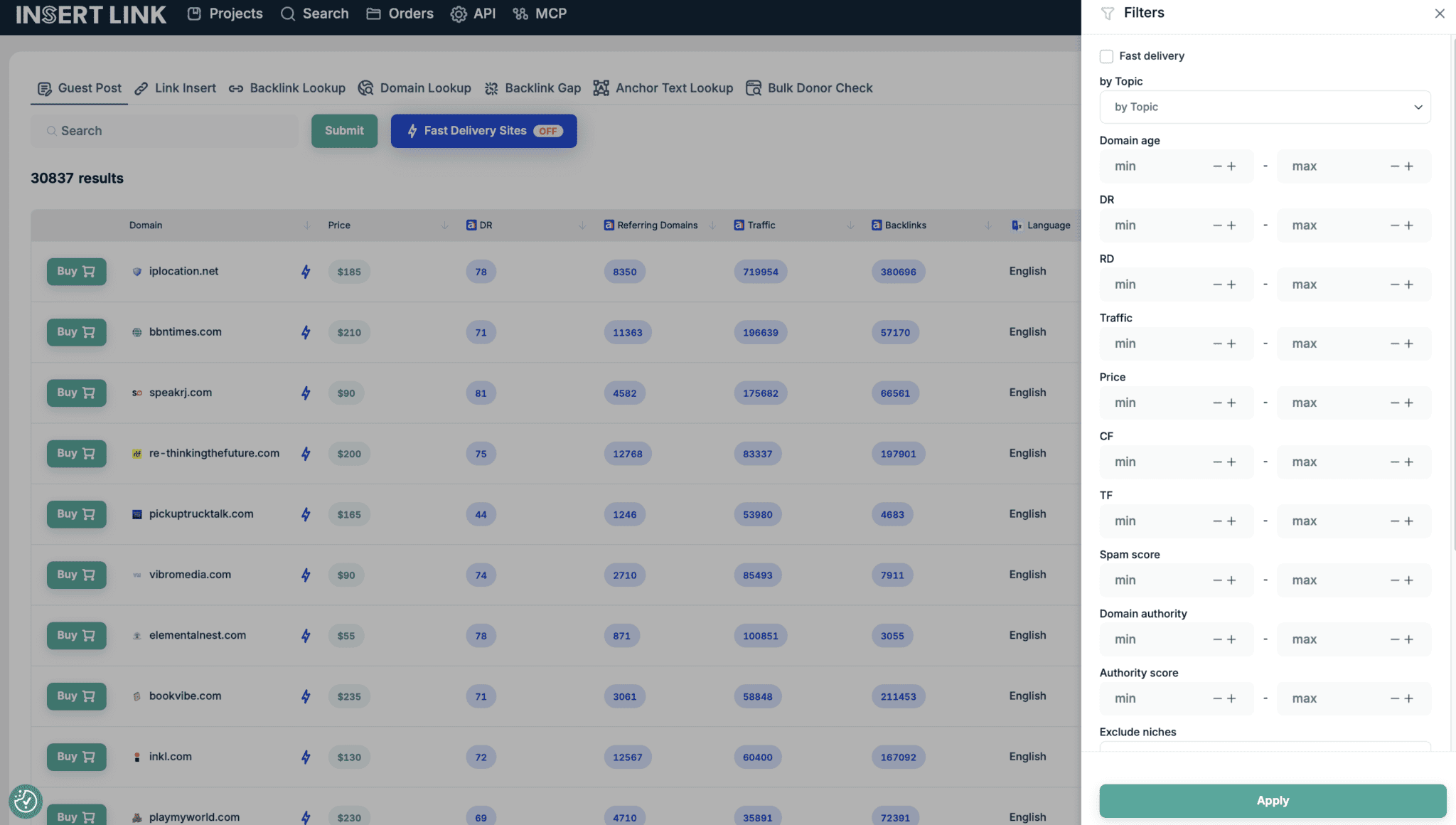Viewport: 1456px width, 825px height.
Task: Buy the iplocation.net listing
Action: click(76, 272)
